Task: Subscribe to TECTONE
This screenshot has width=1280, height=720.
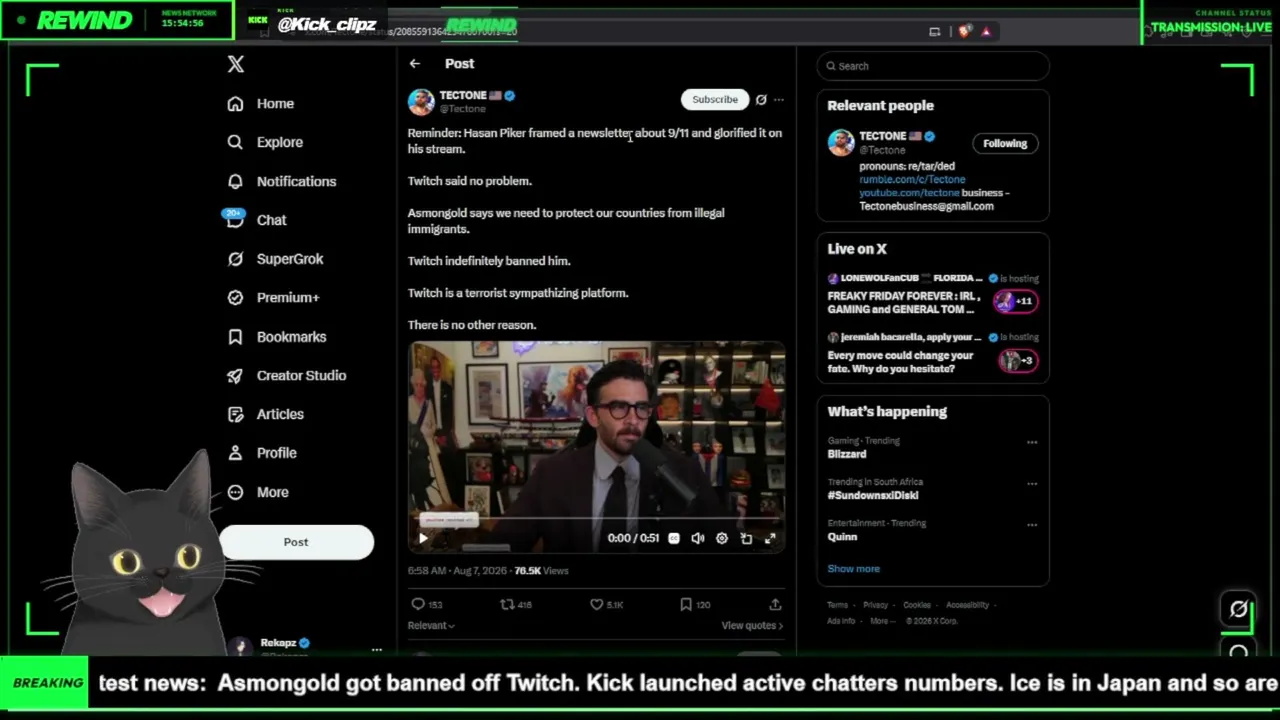Action: (x=715, y=99)
